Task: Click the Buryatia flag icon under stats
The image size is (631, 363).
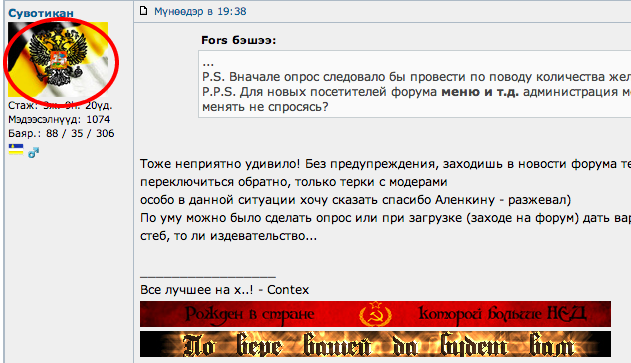Action: click(16, 150)
